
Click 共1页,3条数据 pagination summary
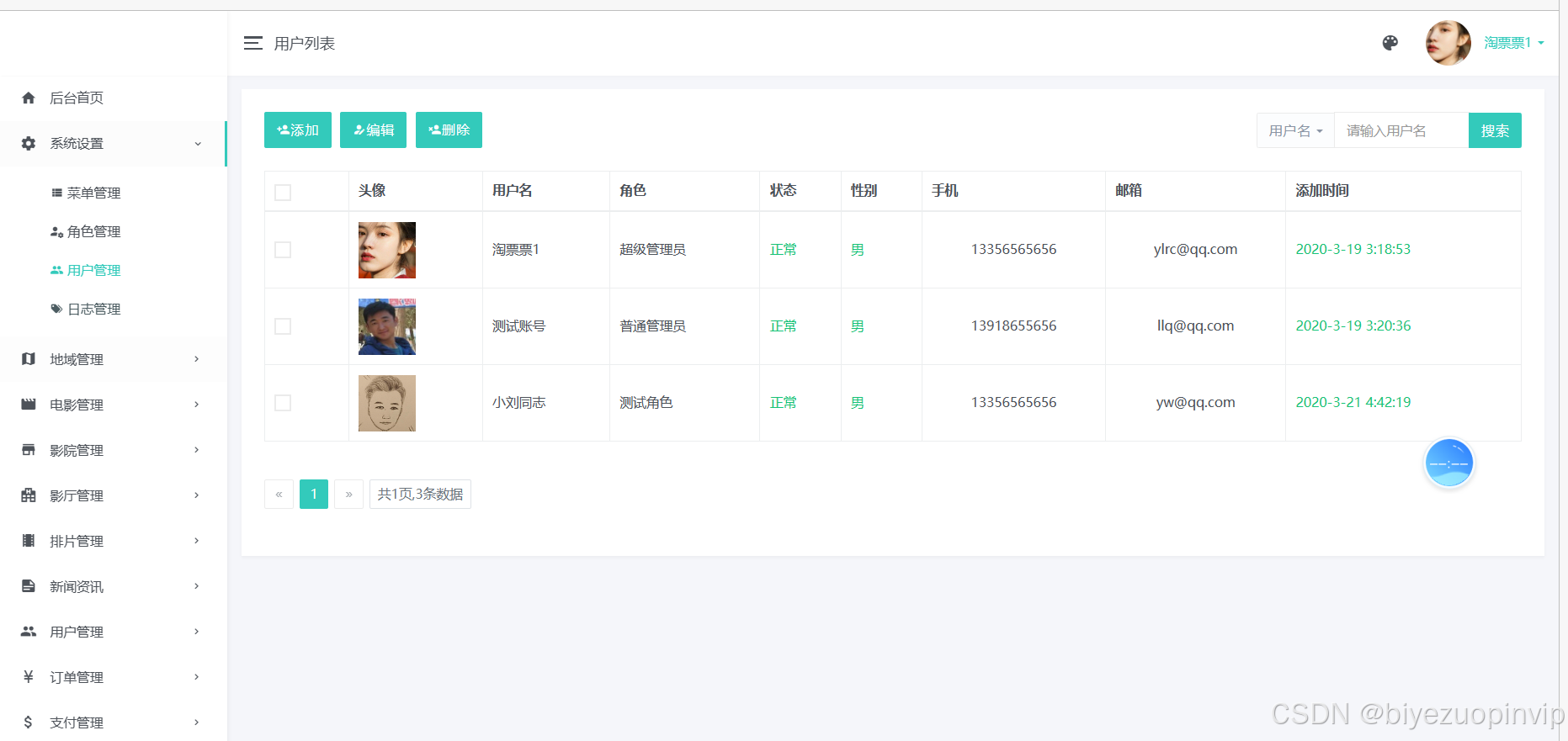pyautogui.click(x=420, y=494)
